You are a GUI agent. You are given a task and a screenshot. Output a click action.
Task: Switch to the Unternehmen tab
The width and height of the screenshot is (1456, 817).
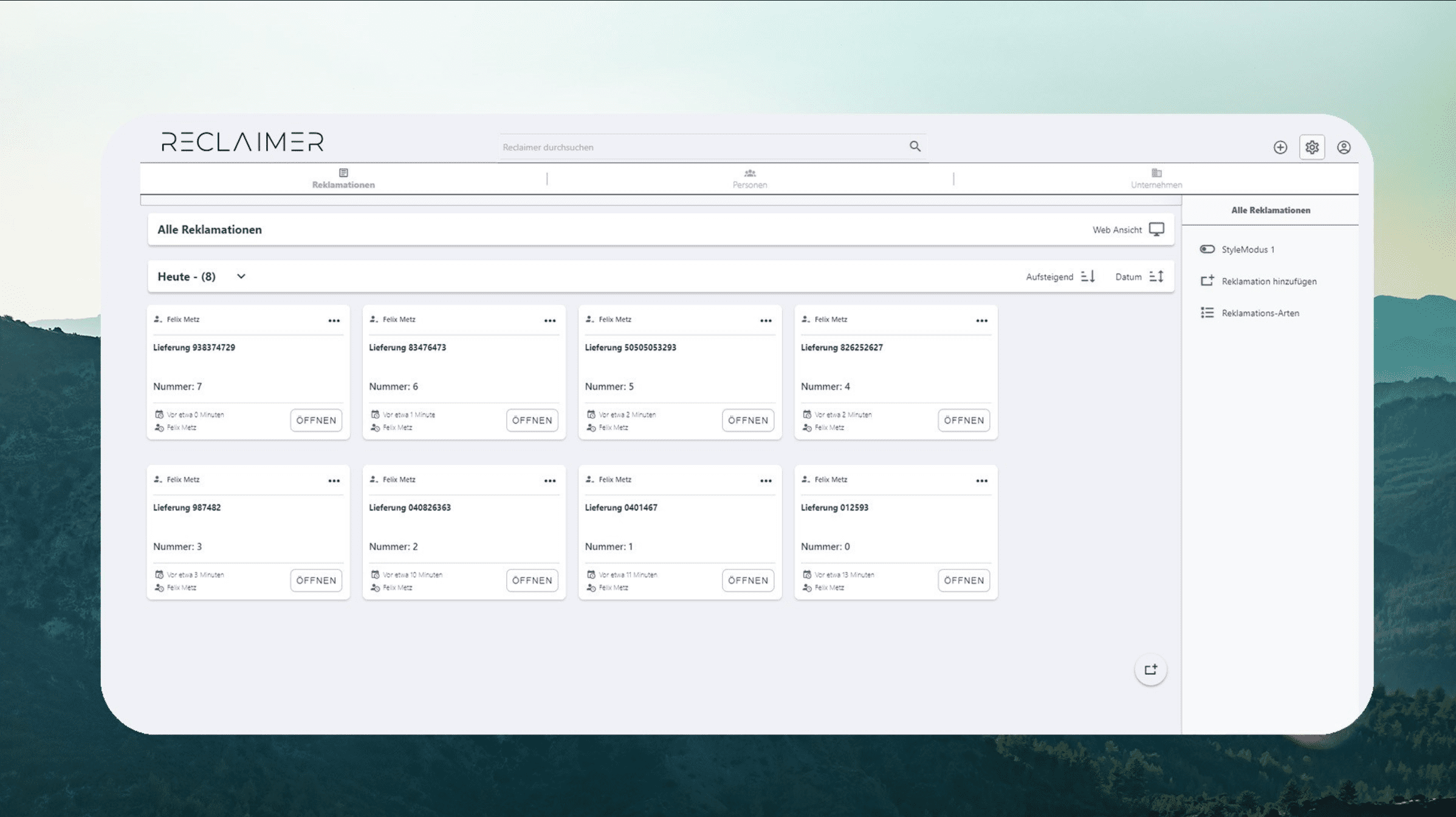pyautogui.click(x=1156, y=179)
